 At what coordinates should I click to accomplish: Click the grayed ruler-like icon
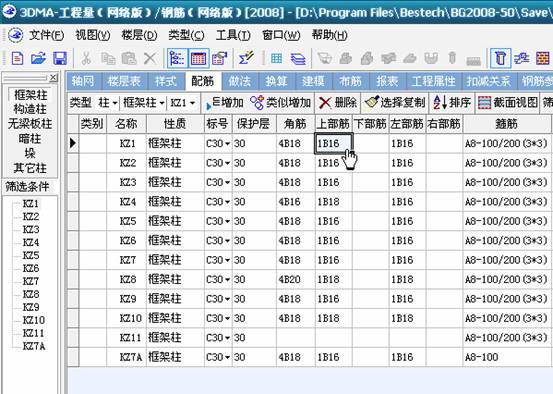click(x=473, y=61)
